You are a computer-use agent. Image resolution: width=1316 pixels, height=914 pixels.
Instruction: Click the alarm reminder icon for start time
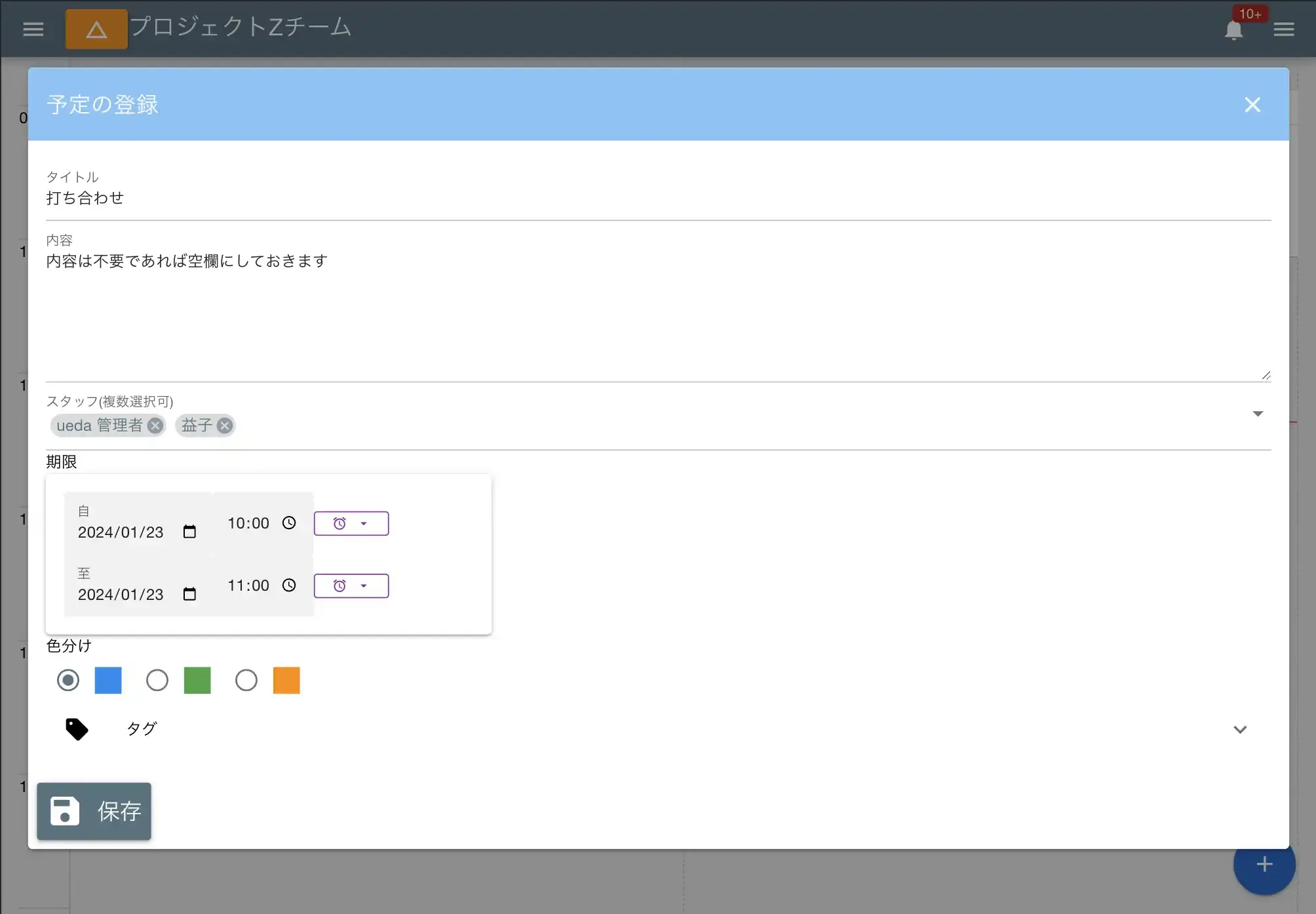(340, 523)
